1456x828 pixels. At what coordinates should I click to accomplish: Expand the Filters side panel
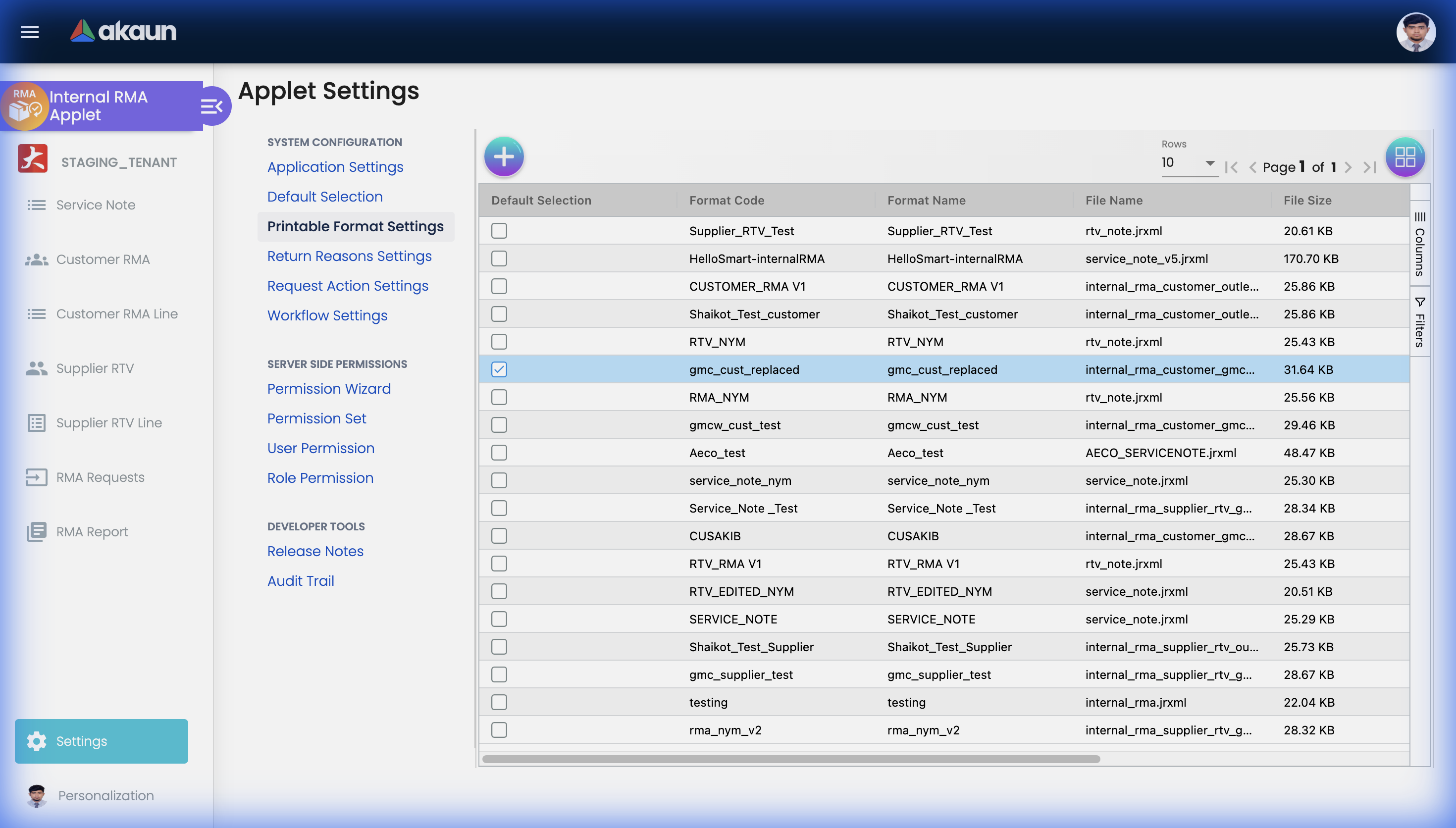(x=1420, y=322)
